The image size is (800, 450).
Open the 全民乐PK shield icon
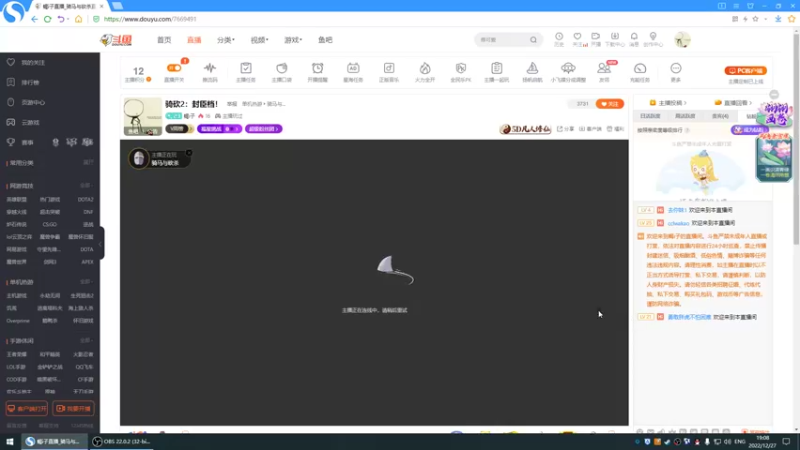[x=461, y=68]
